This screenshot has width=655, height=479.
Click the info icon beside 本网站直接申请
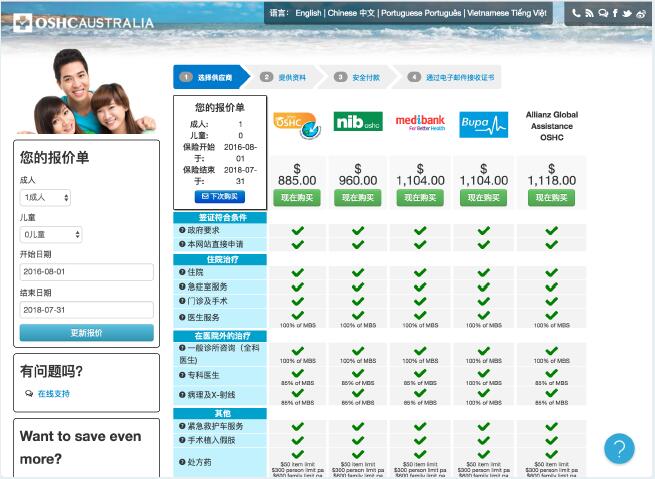click(x=182, y=244)
